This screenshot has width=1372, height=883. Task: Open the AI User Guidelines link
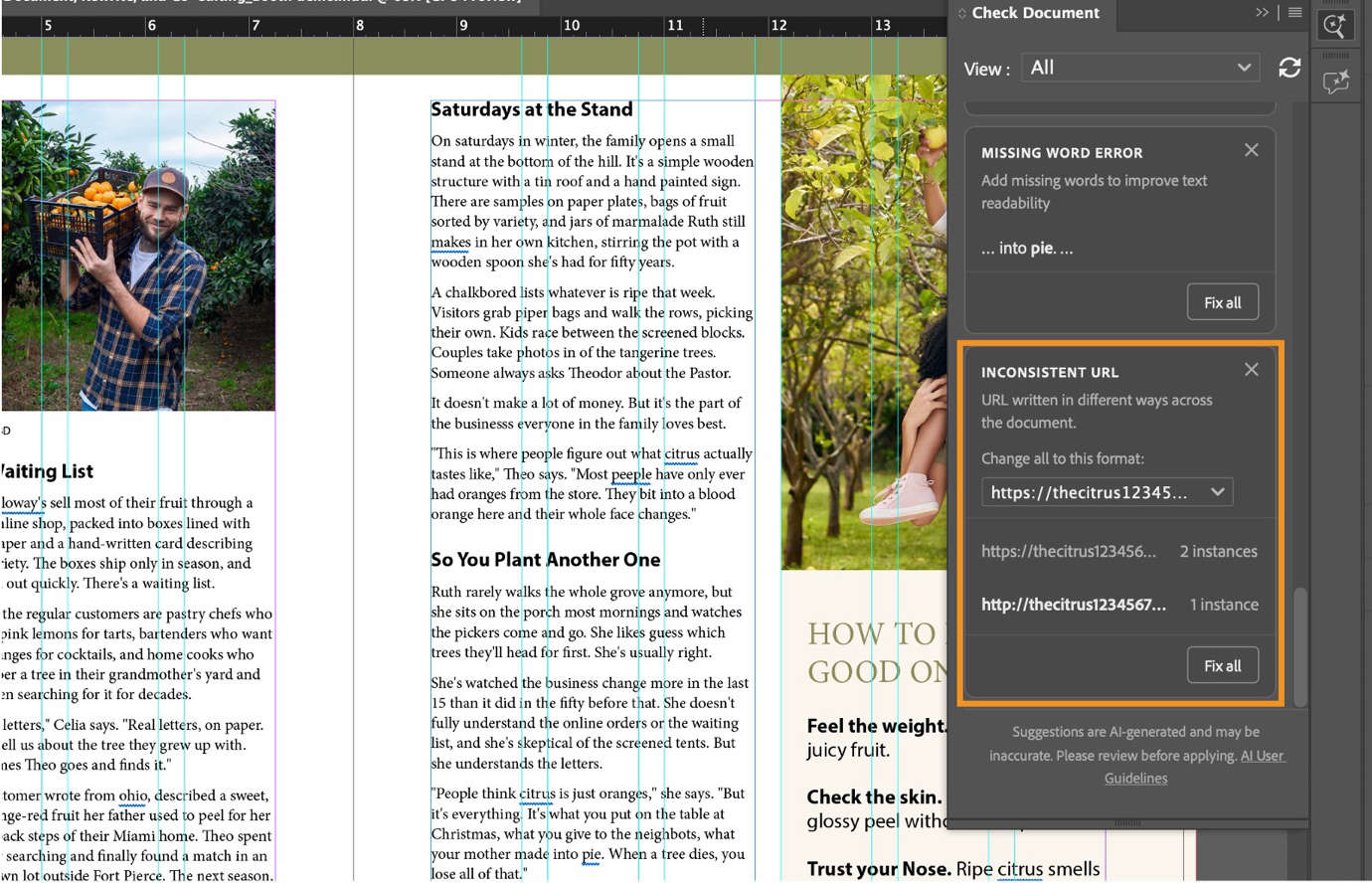(x=1194, y=767)
